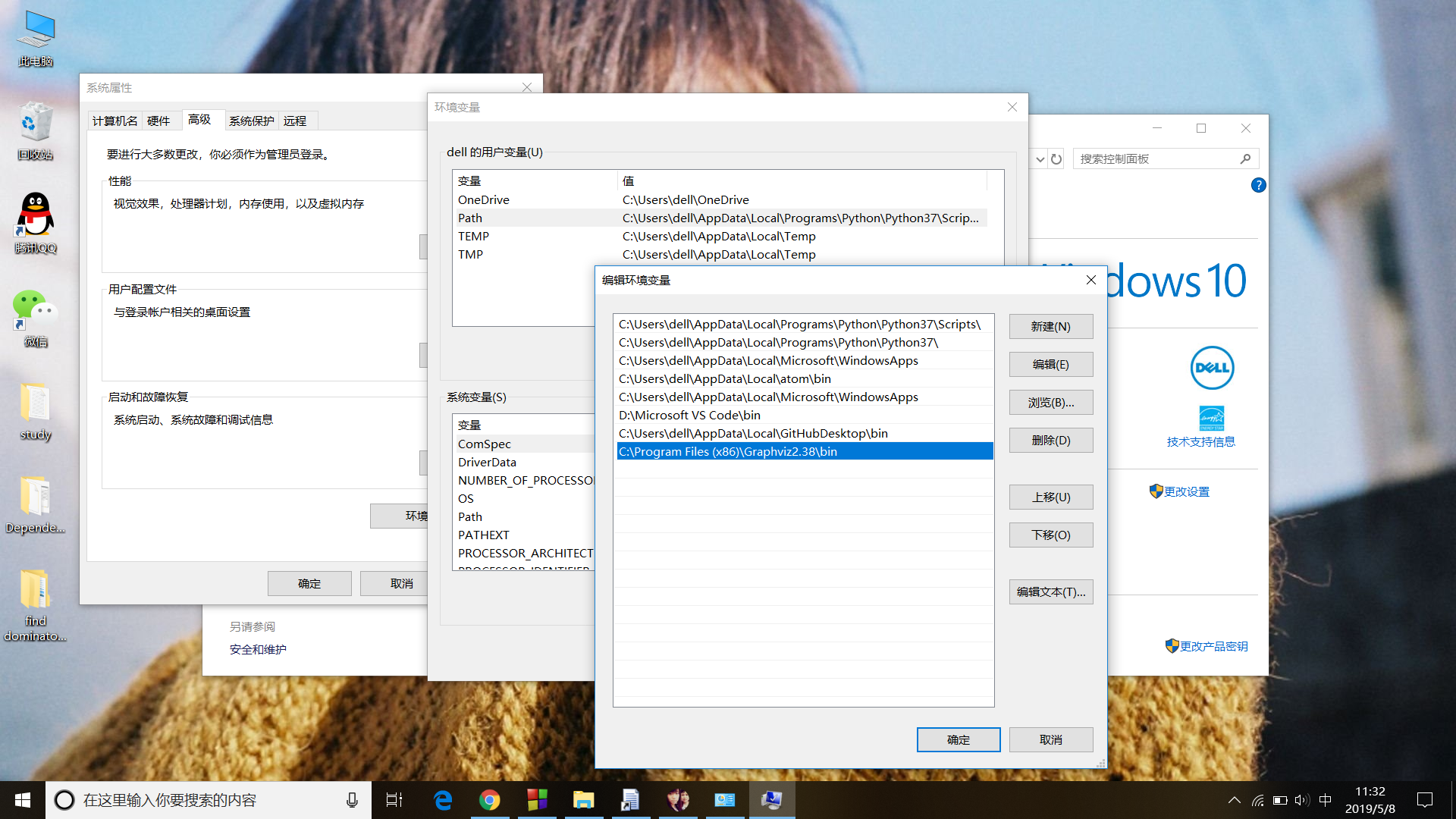
Task: Click 浏览(B)... button
Action: (x=1050, y=402)
